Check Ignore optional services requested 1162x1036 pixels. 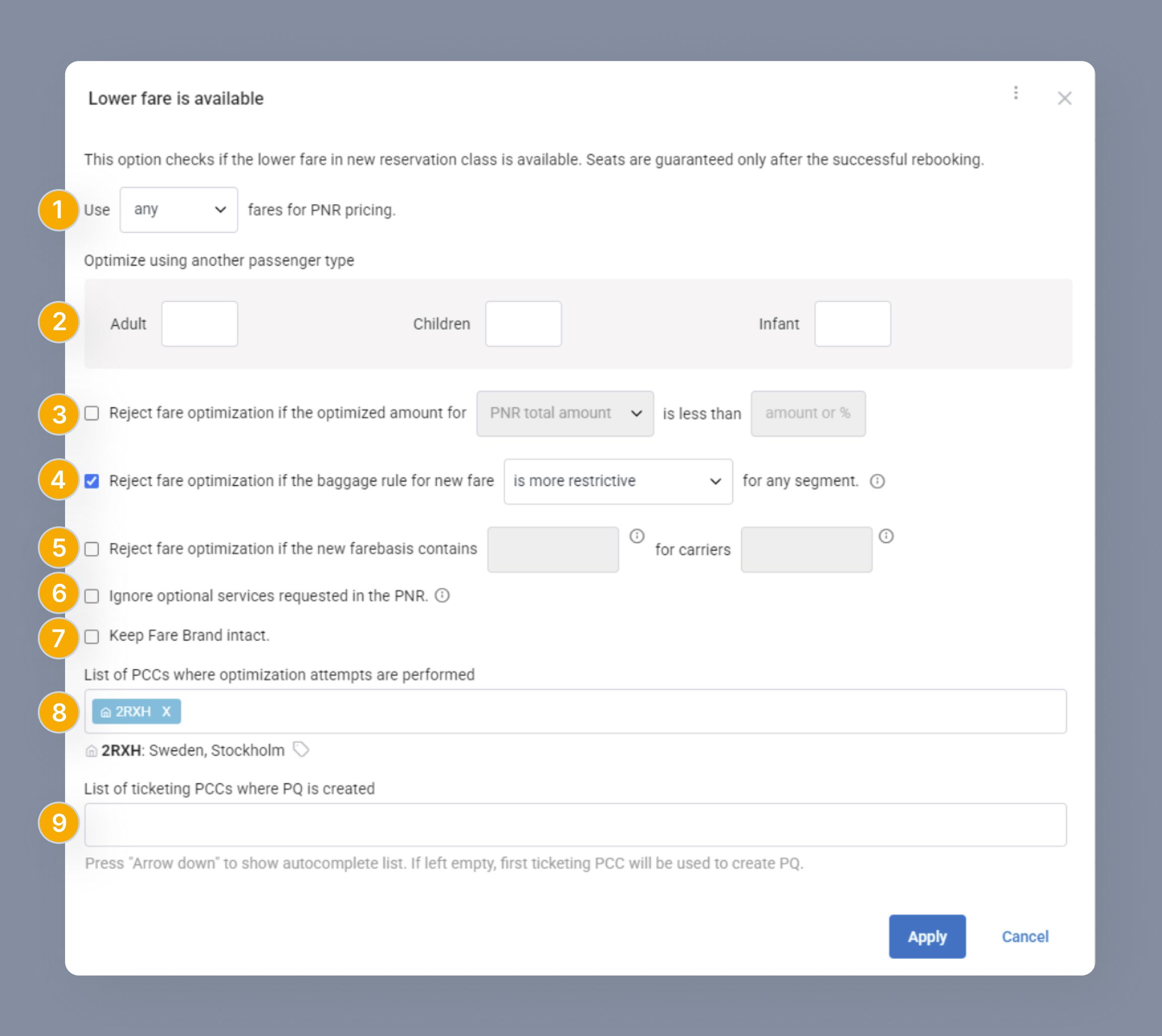(x=92, y=596)
